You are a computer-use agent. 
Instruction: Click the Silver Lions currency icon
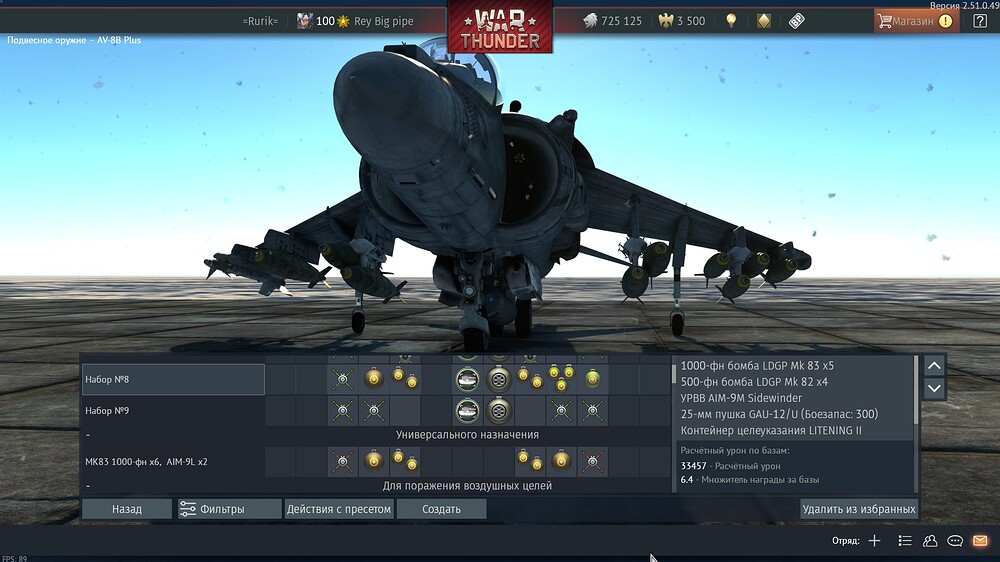[588, 21]
